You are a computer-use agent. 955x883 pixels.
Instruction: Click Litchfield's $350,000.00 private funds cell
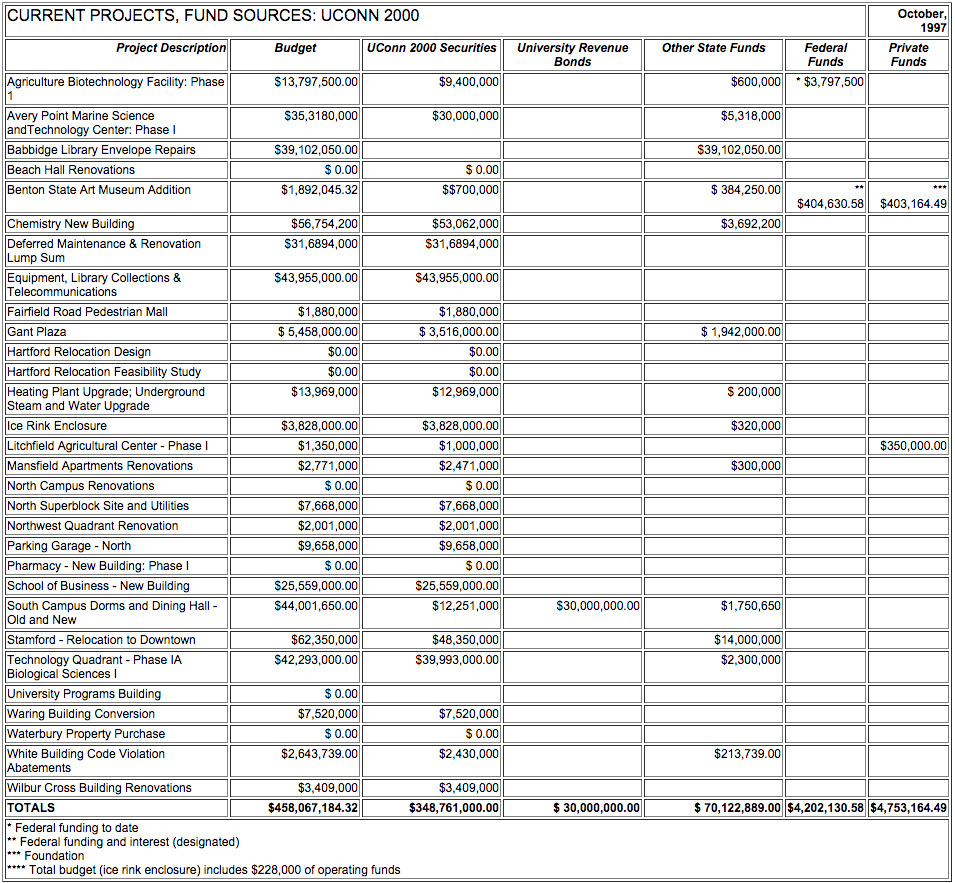coord(913,446)
